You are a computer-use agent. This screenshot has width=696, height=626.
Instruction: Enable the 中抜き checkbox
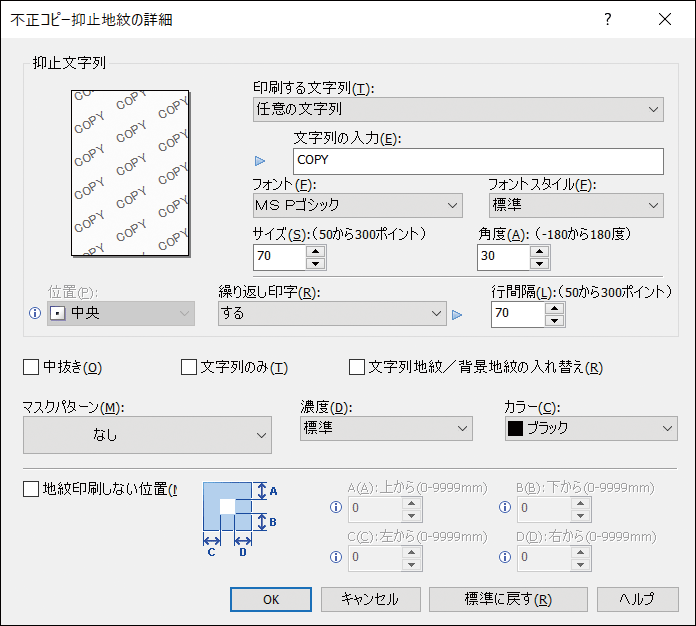coord(31,367)
